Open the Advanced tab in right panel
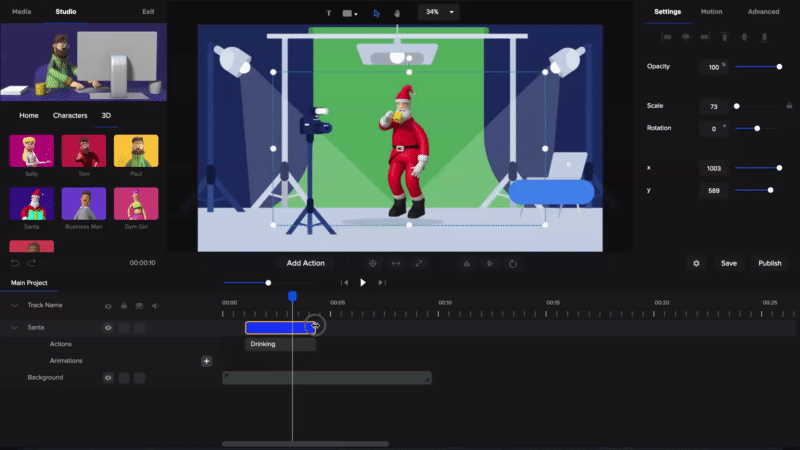The image size is (800, 450). coord(763,11)
